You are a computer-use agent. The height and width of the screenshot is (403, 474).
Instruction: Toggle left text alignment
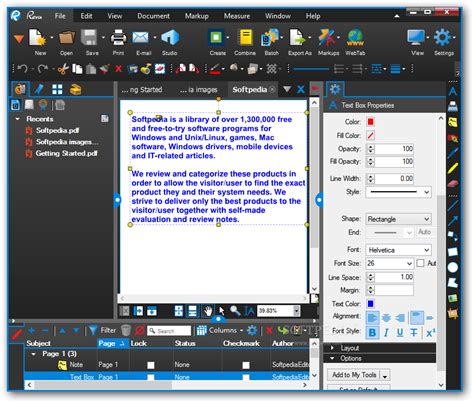point(372,318)
